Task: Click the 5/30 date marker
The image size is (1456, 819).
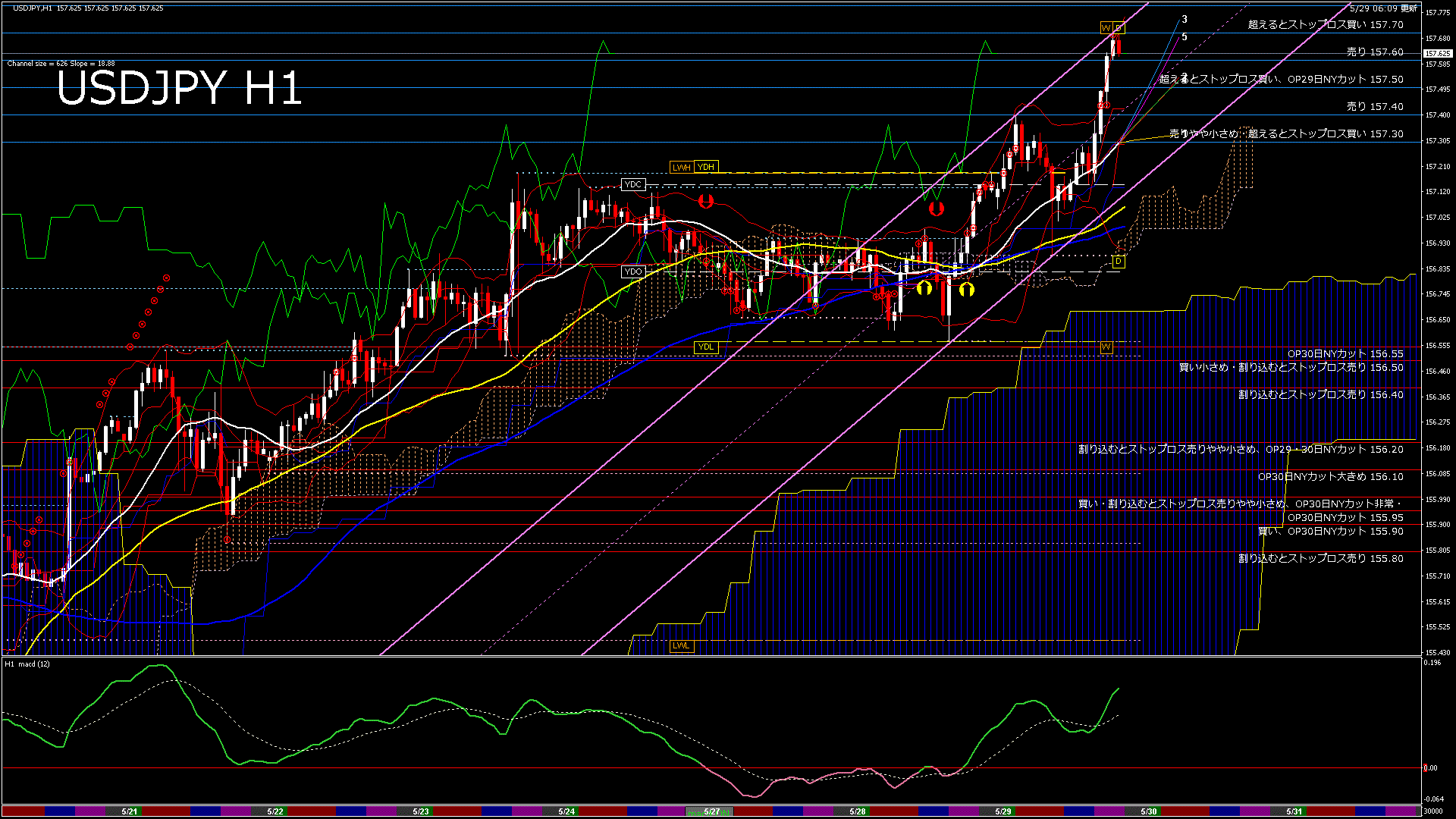Action: click(x=1149, y=811)
